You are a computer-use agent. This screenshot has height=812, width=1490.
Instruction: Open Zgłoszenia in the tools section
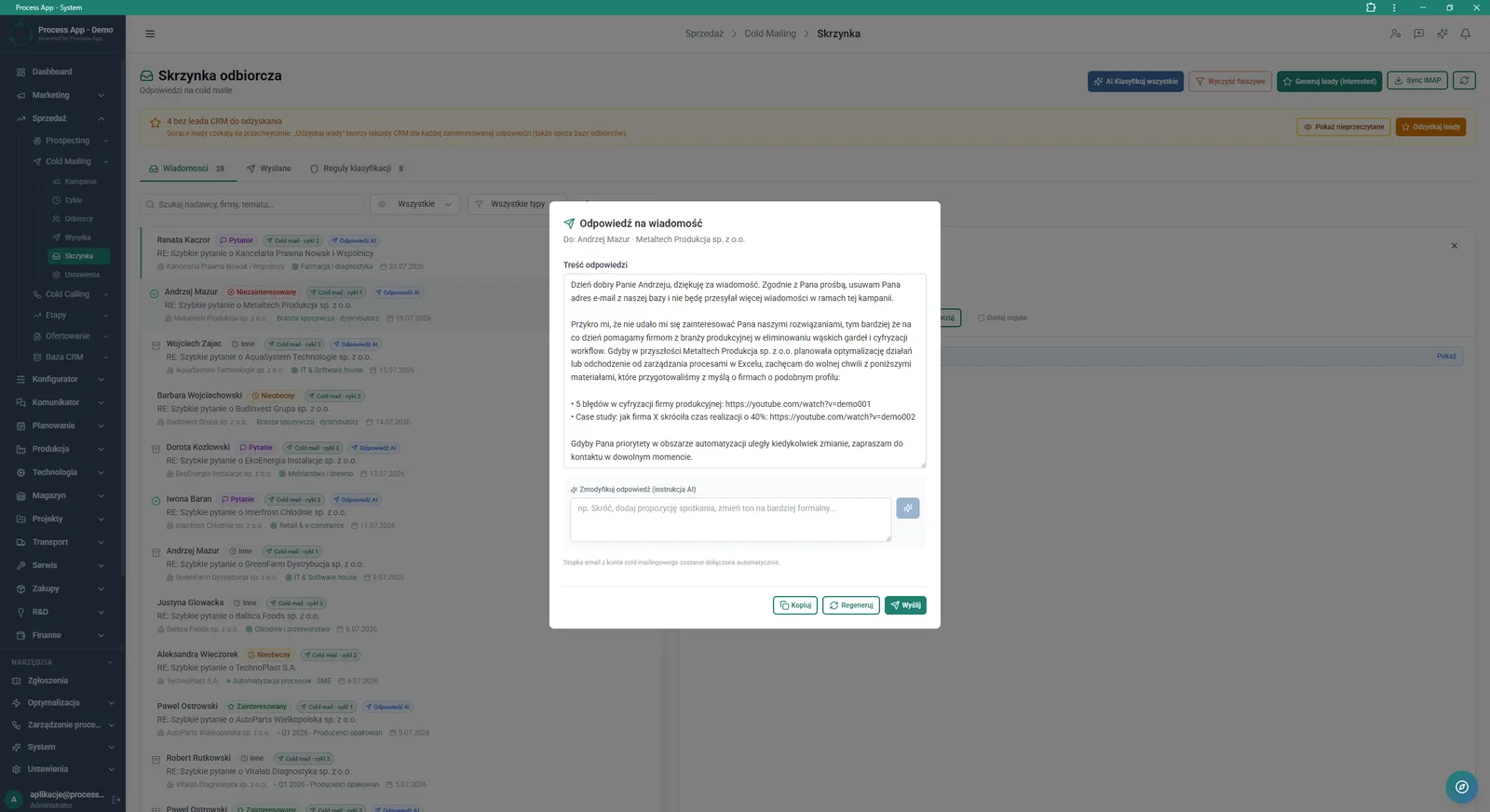click(x=61, y=681)
